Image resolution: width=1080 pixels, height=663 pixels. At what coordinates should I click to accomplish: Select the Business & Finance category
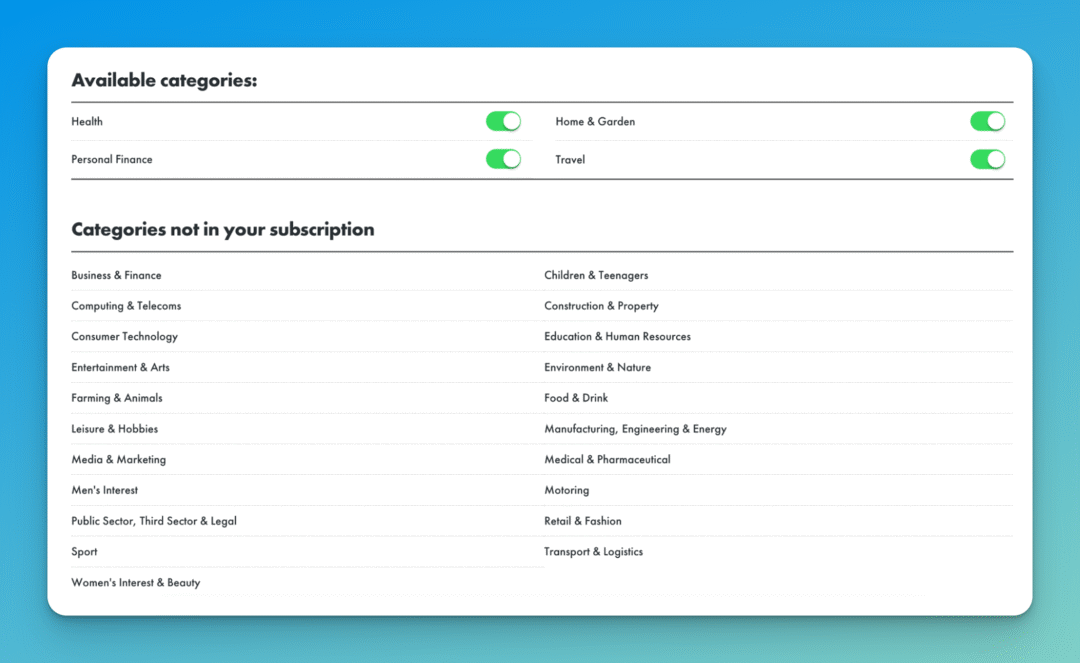(x=116, y=275)
